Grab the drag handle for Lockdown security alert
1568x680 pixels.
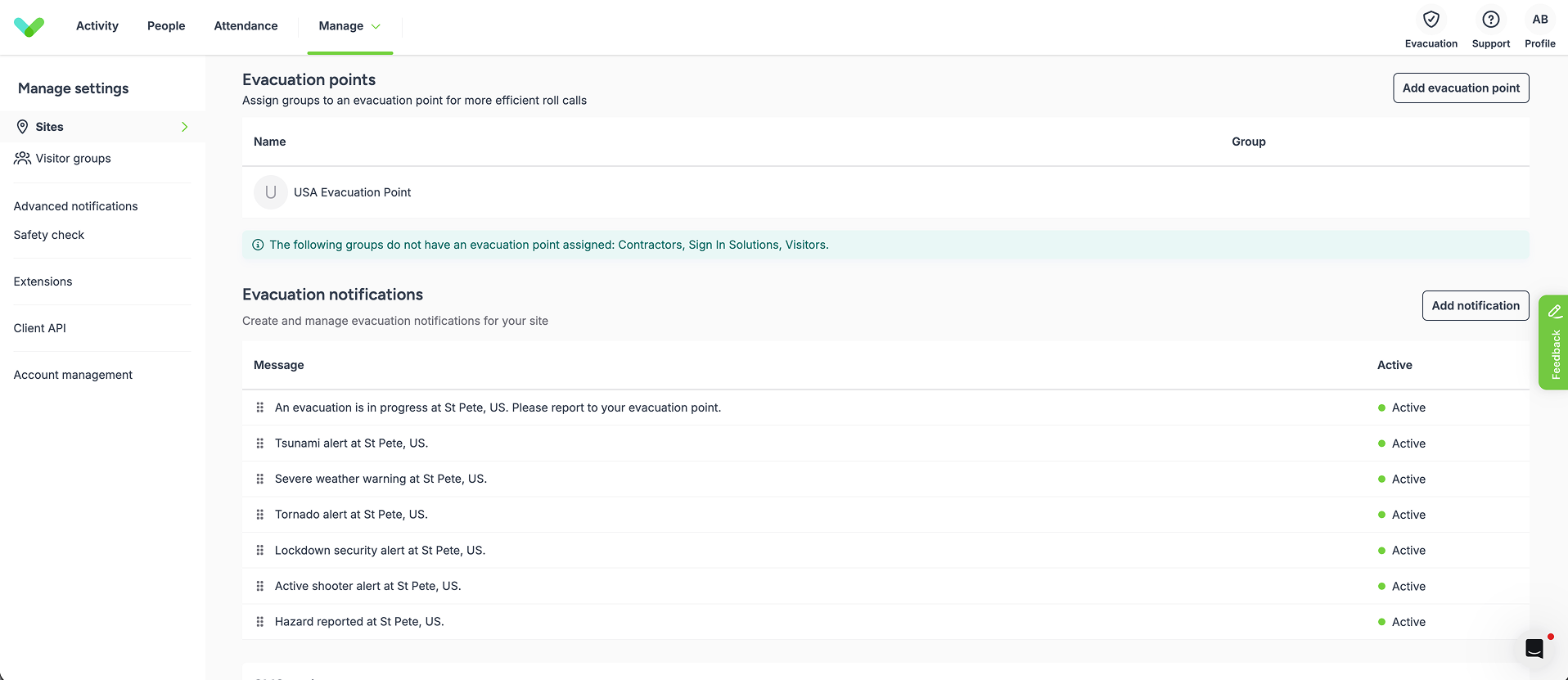(259, 551)
